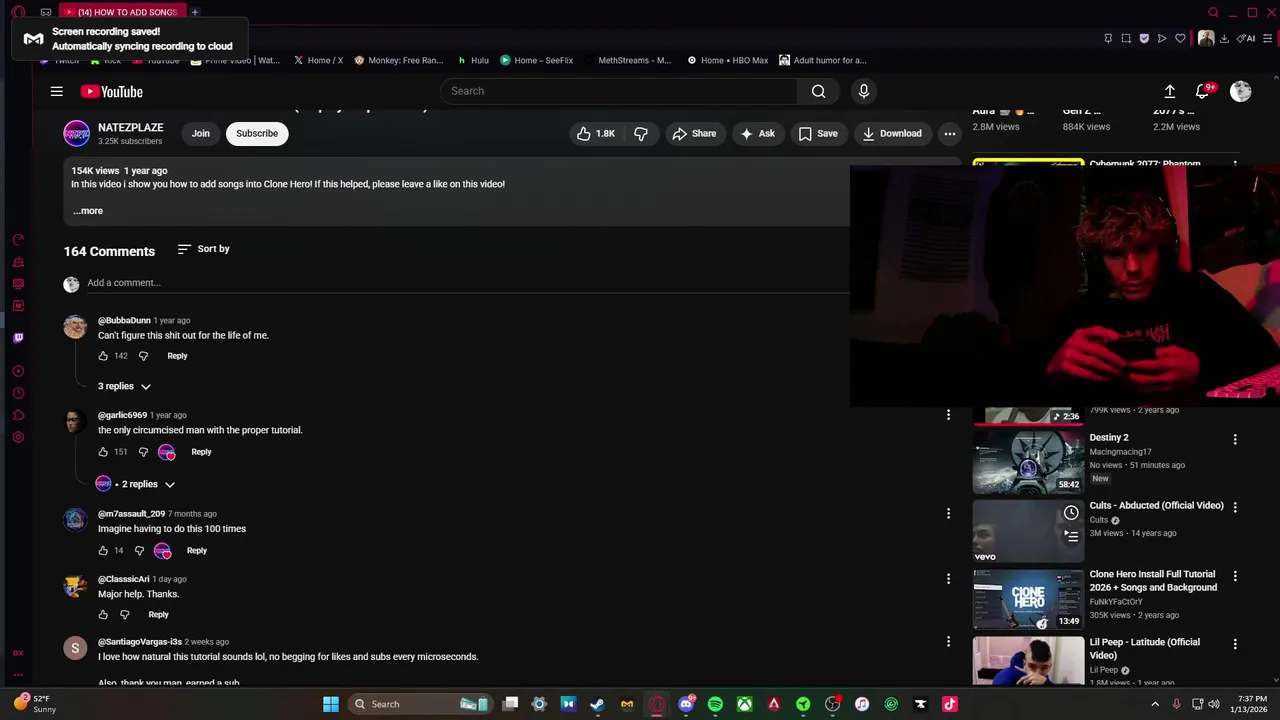Click the create upload arrow icon
This screenshot has width=1280, height=720.
click(1170, 91)
